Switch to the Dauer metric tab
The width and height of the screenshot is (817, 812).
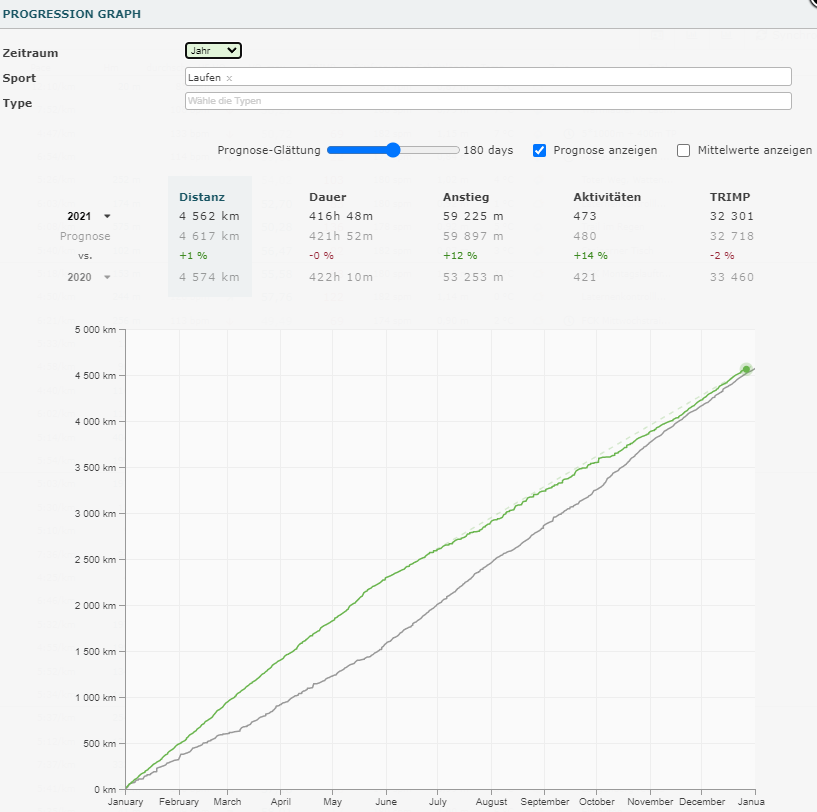[x=327, y=197]
